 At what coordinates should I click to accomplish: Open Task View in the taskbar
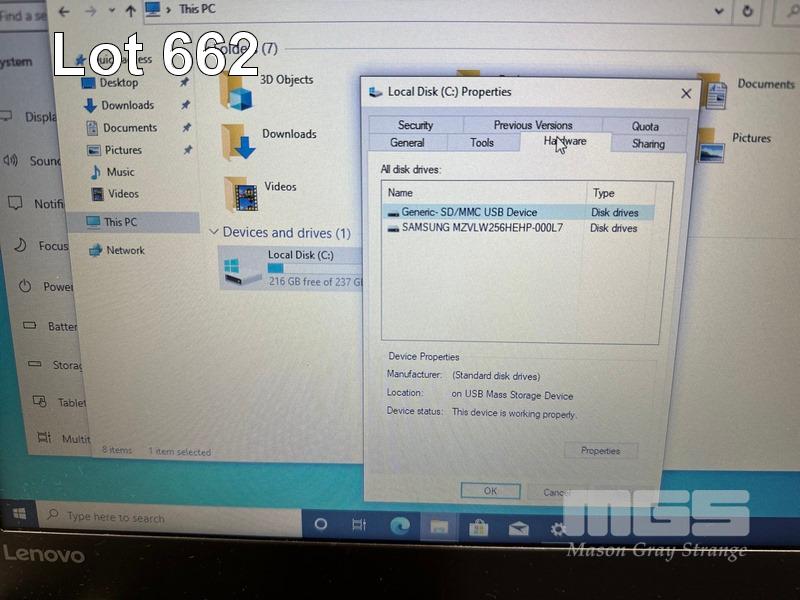coord(359,525)
